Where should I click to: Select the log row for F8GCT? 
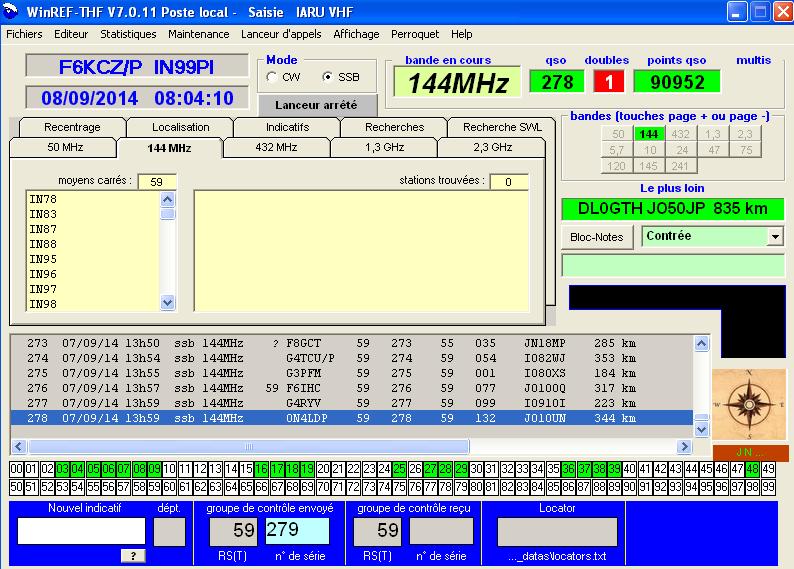click(x=351, y=343)
